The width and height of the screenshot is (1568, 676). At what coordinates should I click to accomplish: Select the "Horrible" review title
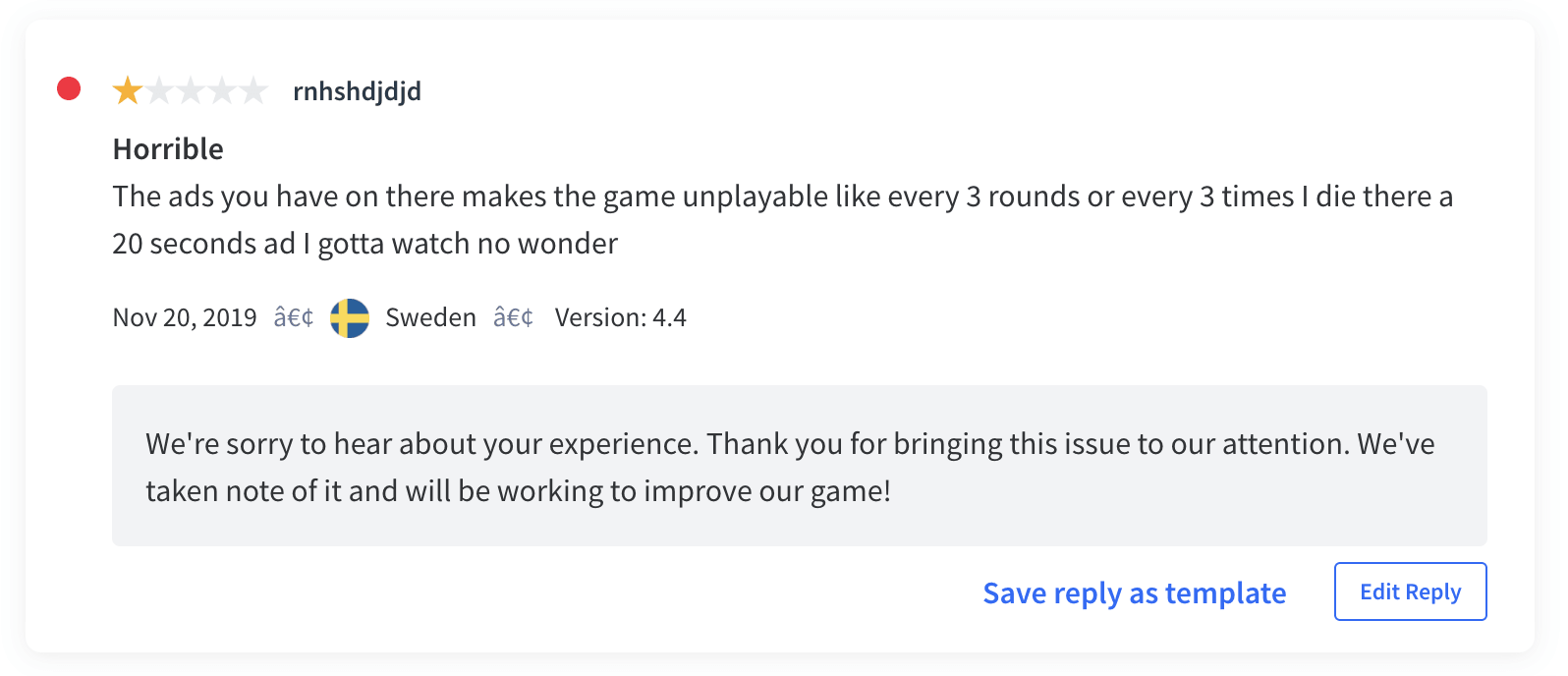(168, 148)
